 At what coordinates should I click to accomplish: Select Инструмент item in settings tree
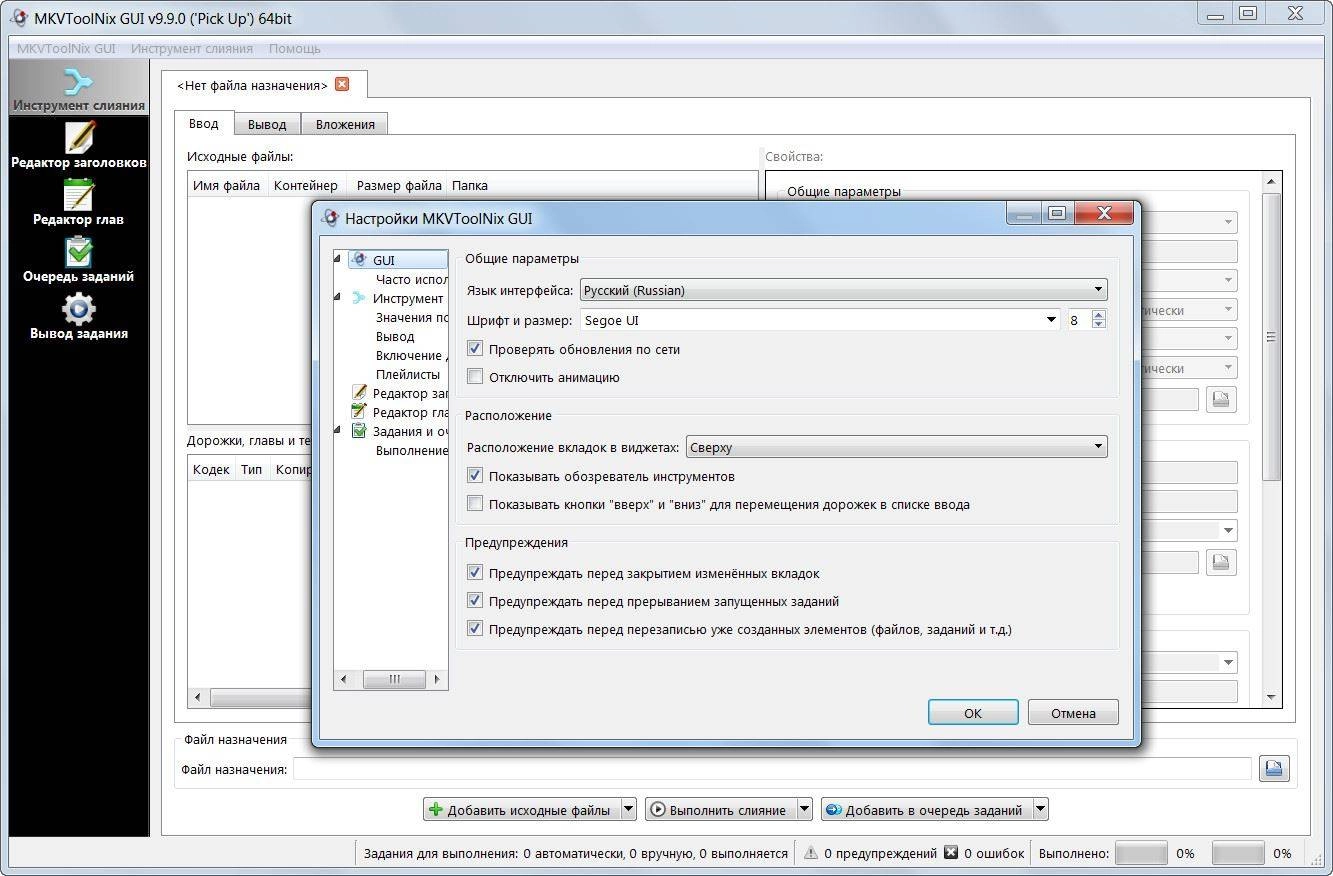[397, 298]
